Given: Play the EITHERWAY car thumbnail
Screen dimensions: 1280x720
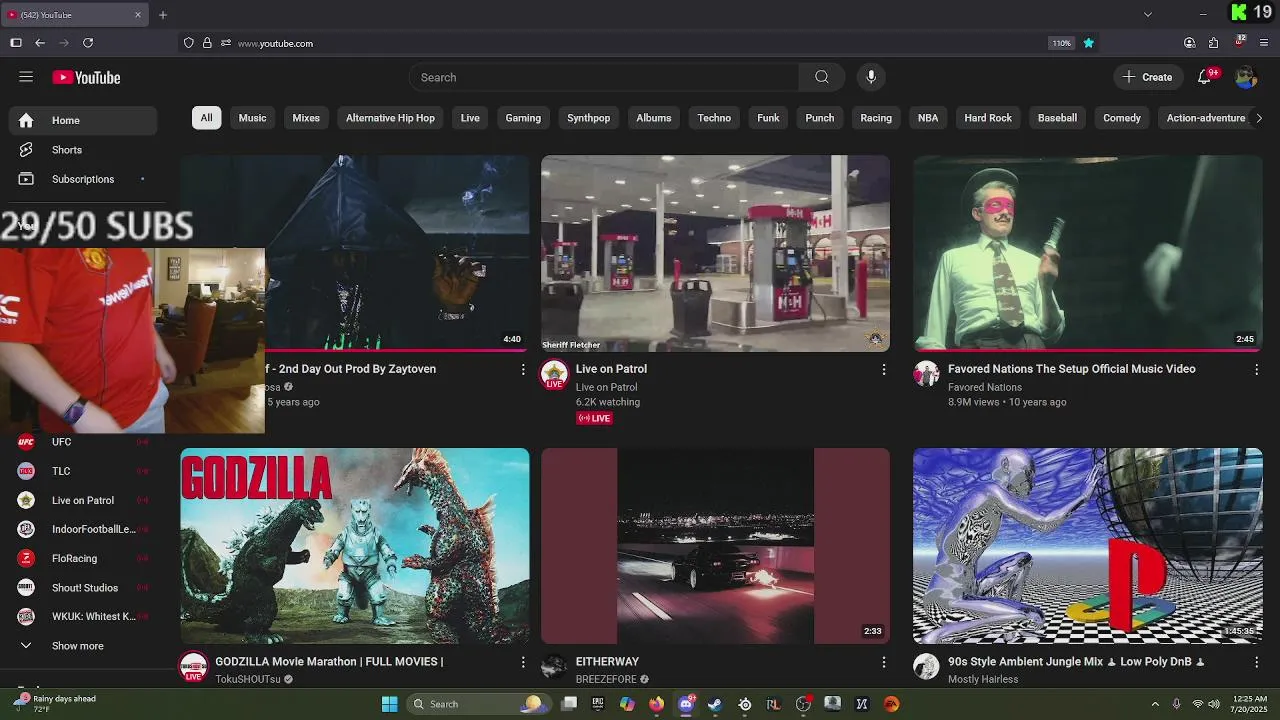Looking at the screenshot, I should 715,546.
